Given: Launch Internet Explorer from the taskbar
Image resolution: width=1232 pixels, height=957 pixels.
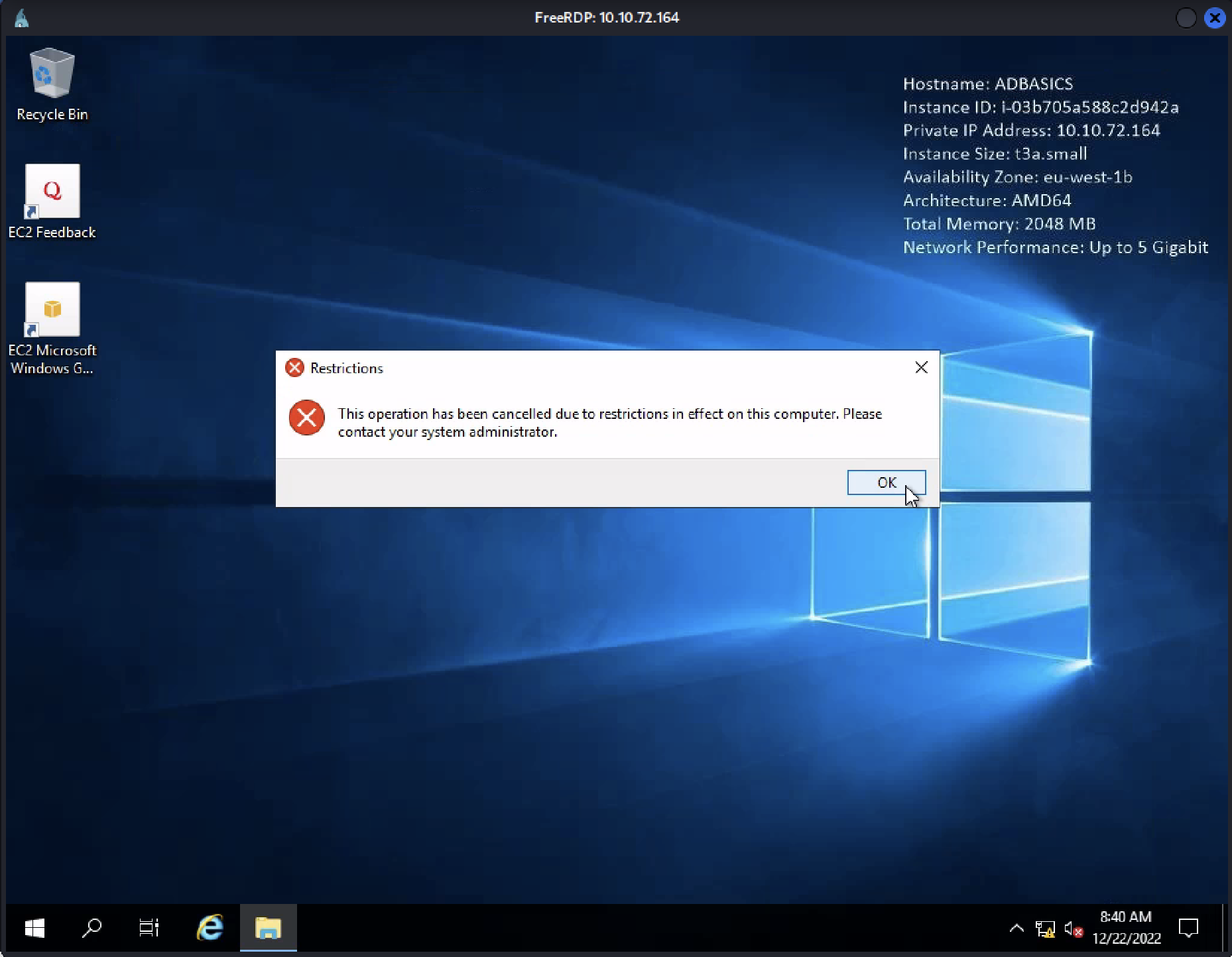Looking at the screenshot, I should [x=210, y=928].
